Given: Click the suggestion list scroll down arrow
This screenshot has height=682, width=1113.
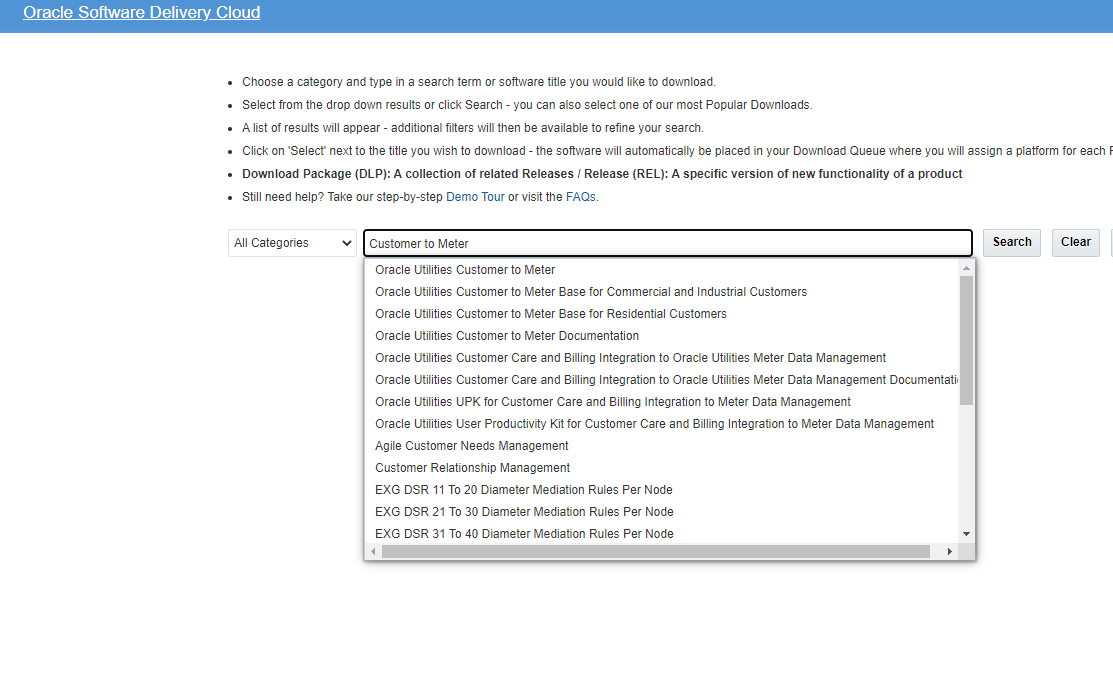Looking at the screenshot, I should (x=966, y=534).
